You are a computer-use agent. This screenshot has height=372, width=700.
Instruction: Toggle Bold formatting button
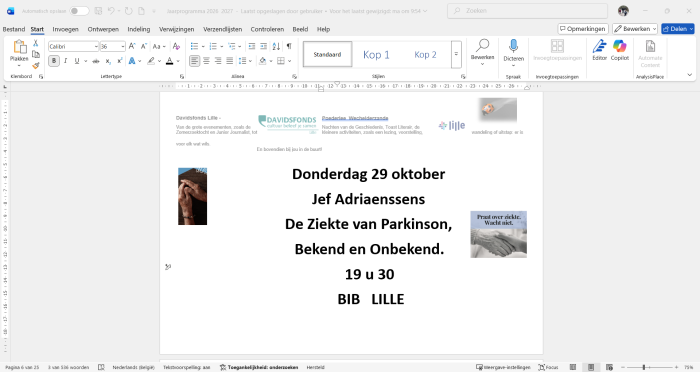click(x=54, y=61)
